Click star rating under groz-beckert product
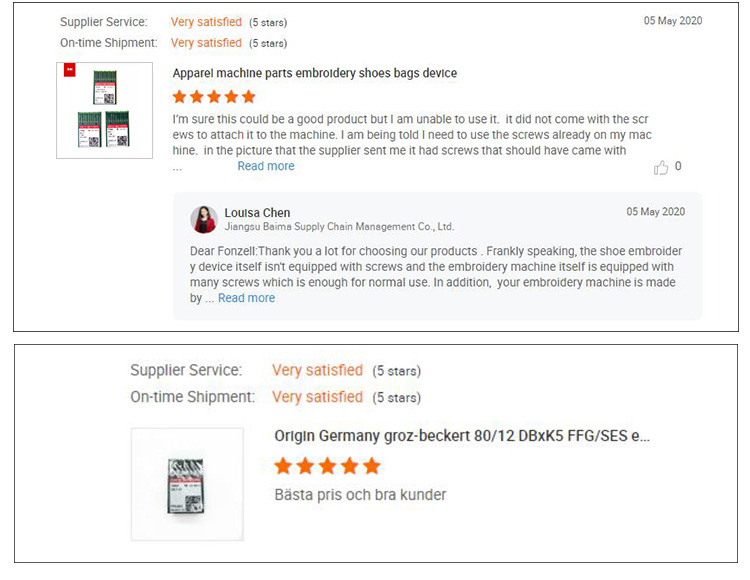The width and height of the screenshot is (750, 580). click(x=327, y=466)
